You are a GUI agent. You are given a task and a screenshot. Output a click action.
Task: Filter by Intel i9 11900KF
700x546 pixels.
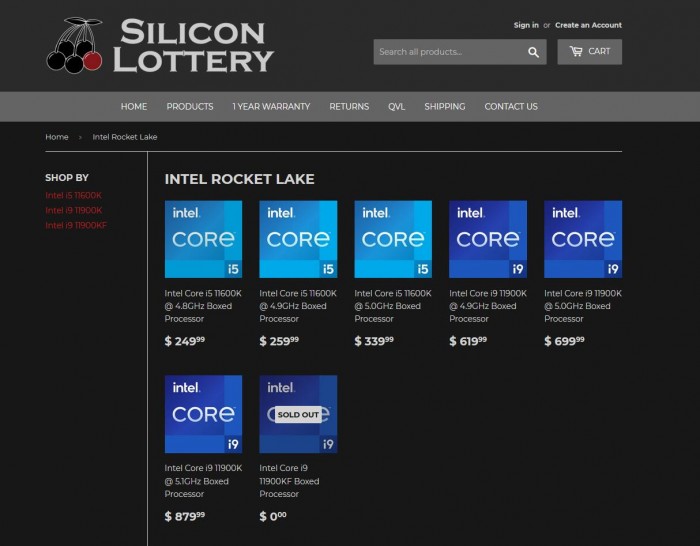click(76, 225)
